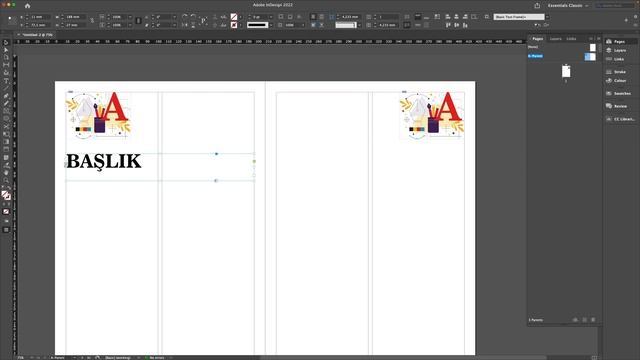Pick the Scissors tool in the toolbox
The height and width of the screenshot is (360, 640).
coord(6,127)
